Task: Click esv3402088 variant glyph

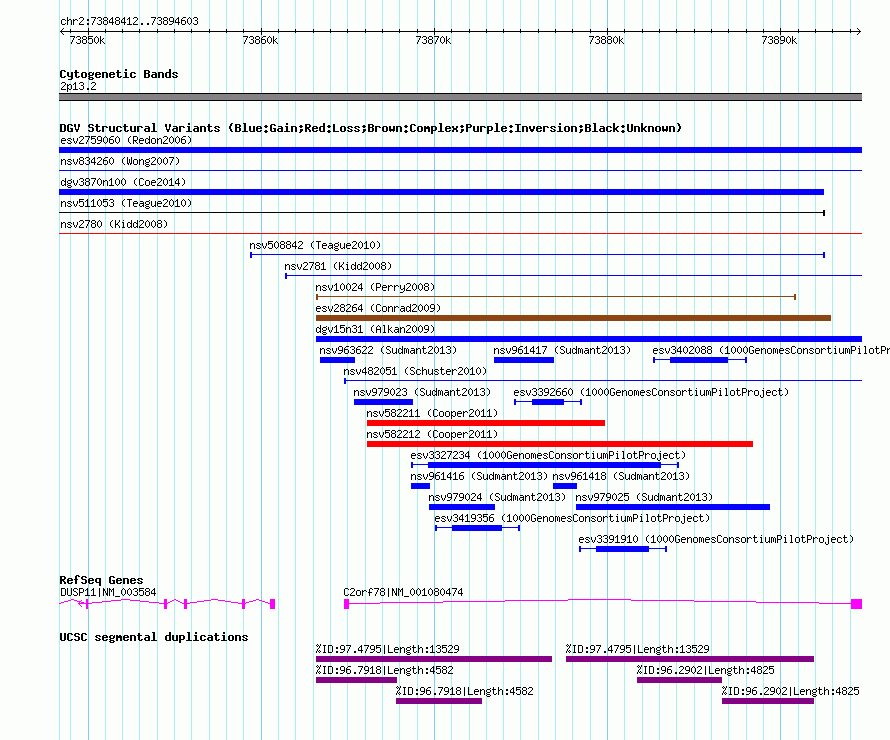Action: pyautogui.click(x=699, y=360)
